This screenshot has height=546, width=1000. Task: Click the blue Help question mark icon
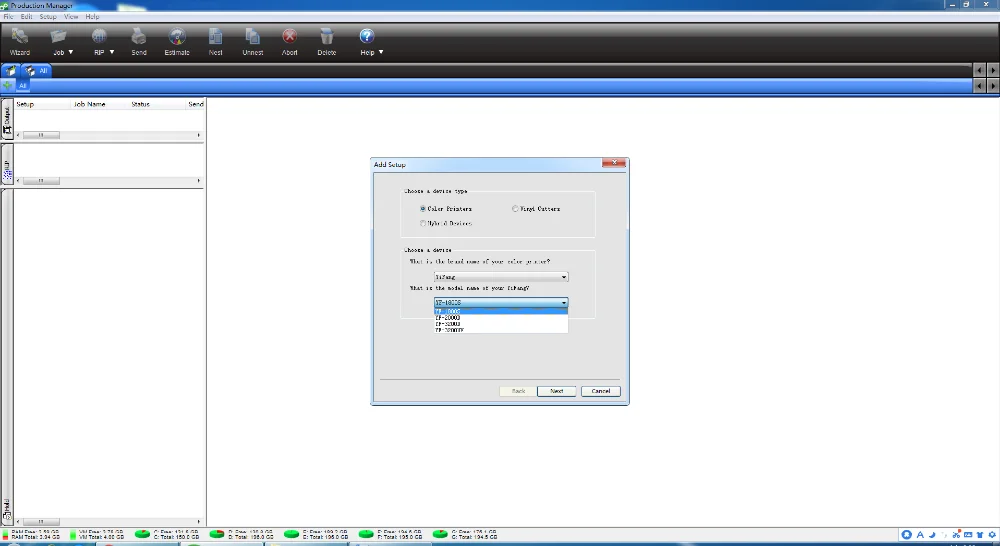pos(366,36)
